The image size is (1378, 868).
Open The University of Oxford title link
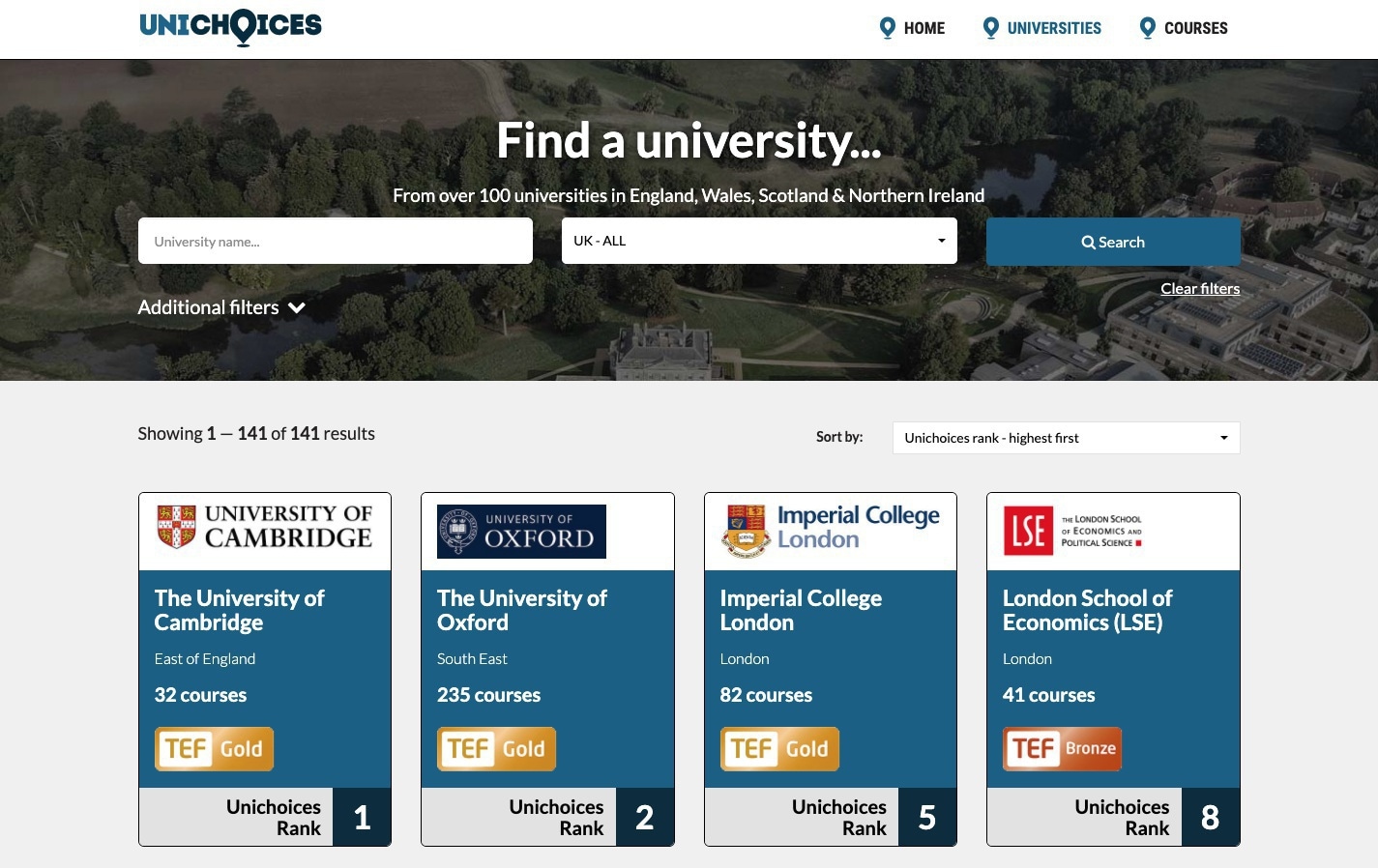coord(521,610)
